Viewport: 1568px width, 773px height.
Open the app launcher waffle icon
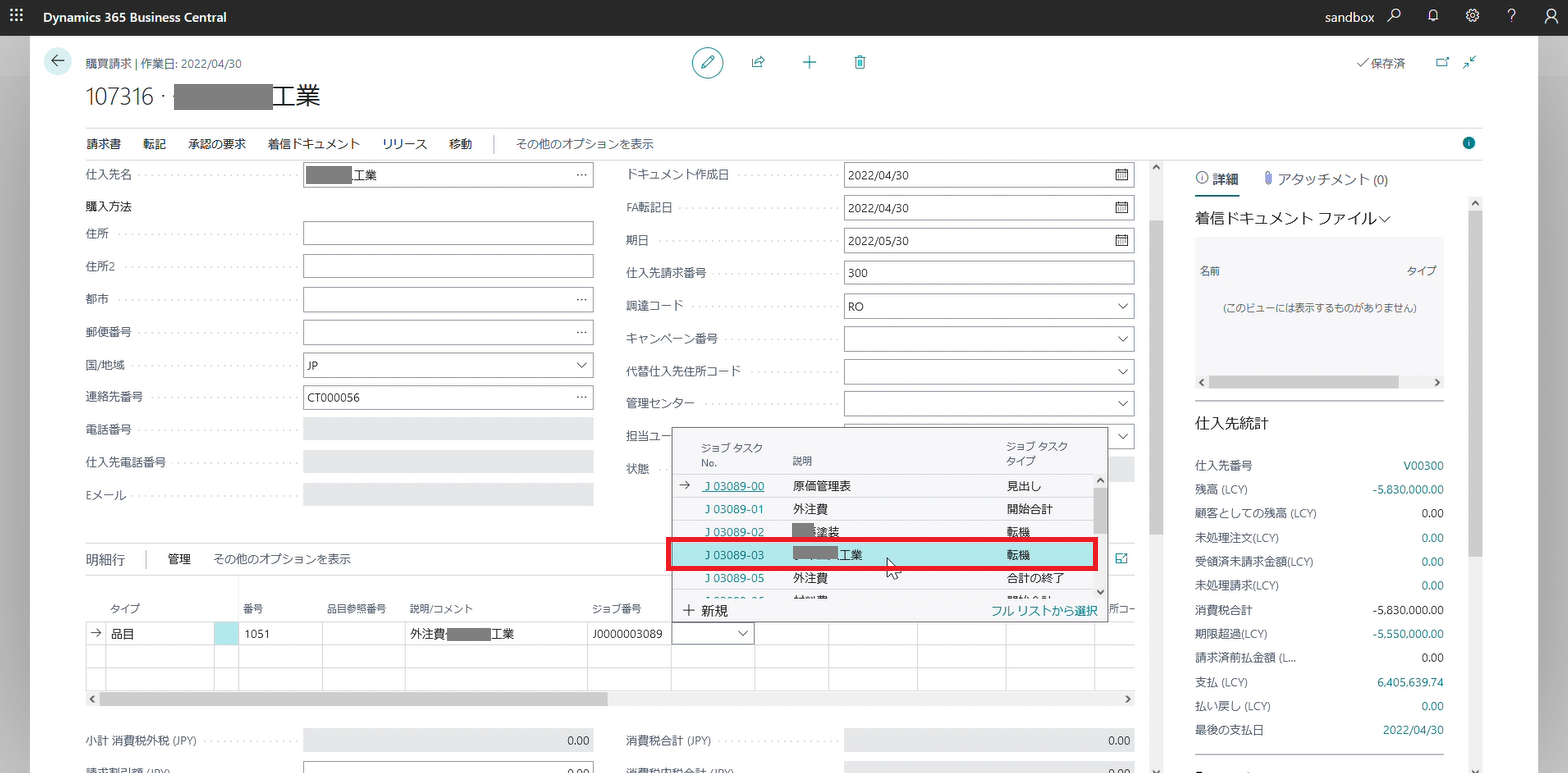pyautogui.click(x=16, y=16)
